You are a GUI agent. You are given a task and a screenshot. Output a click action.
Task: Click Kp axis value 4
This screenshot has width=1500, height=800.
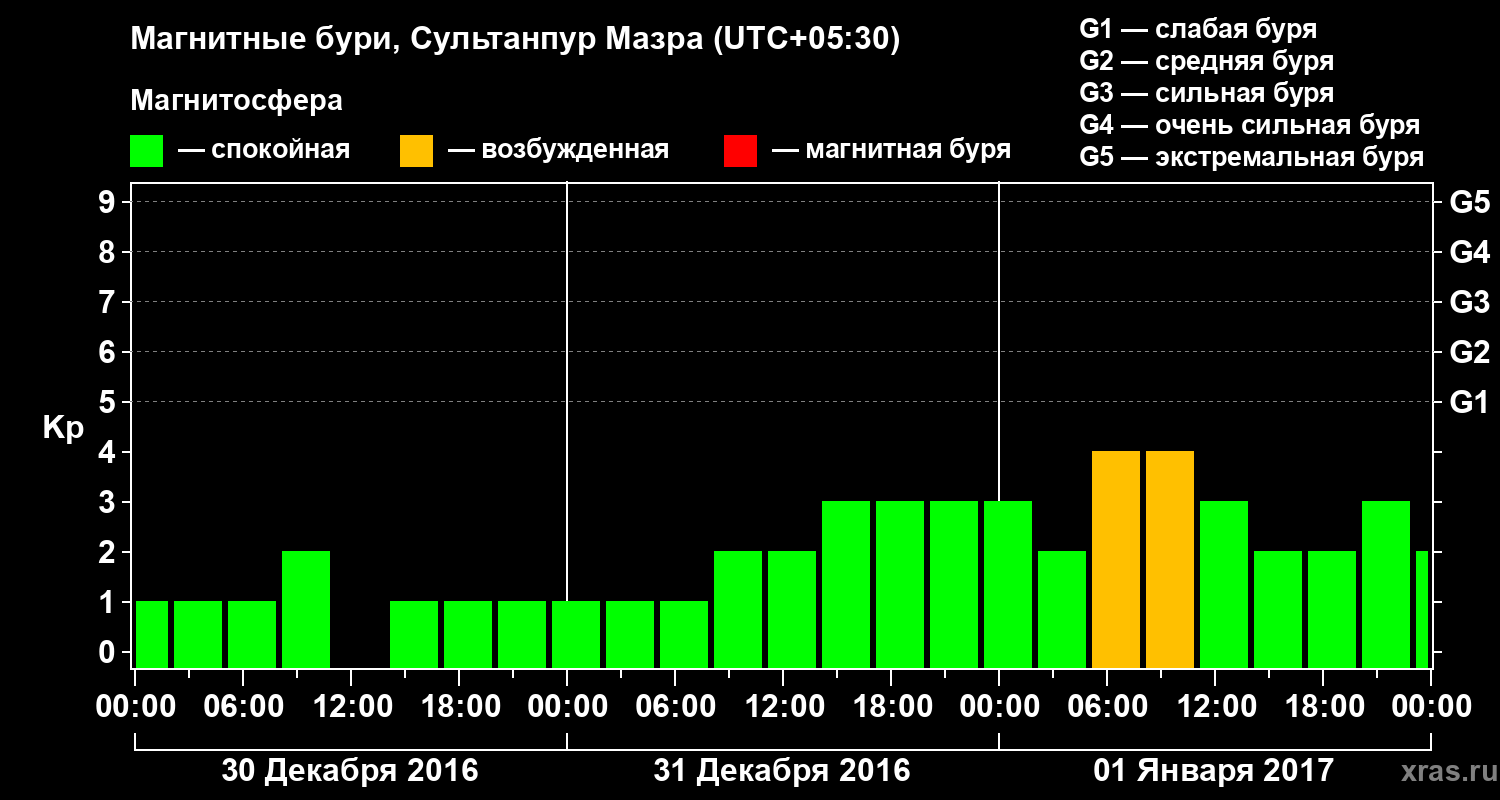pos(109,452)
